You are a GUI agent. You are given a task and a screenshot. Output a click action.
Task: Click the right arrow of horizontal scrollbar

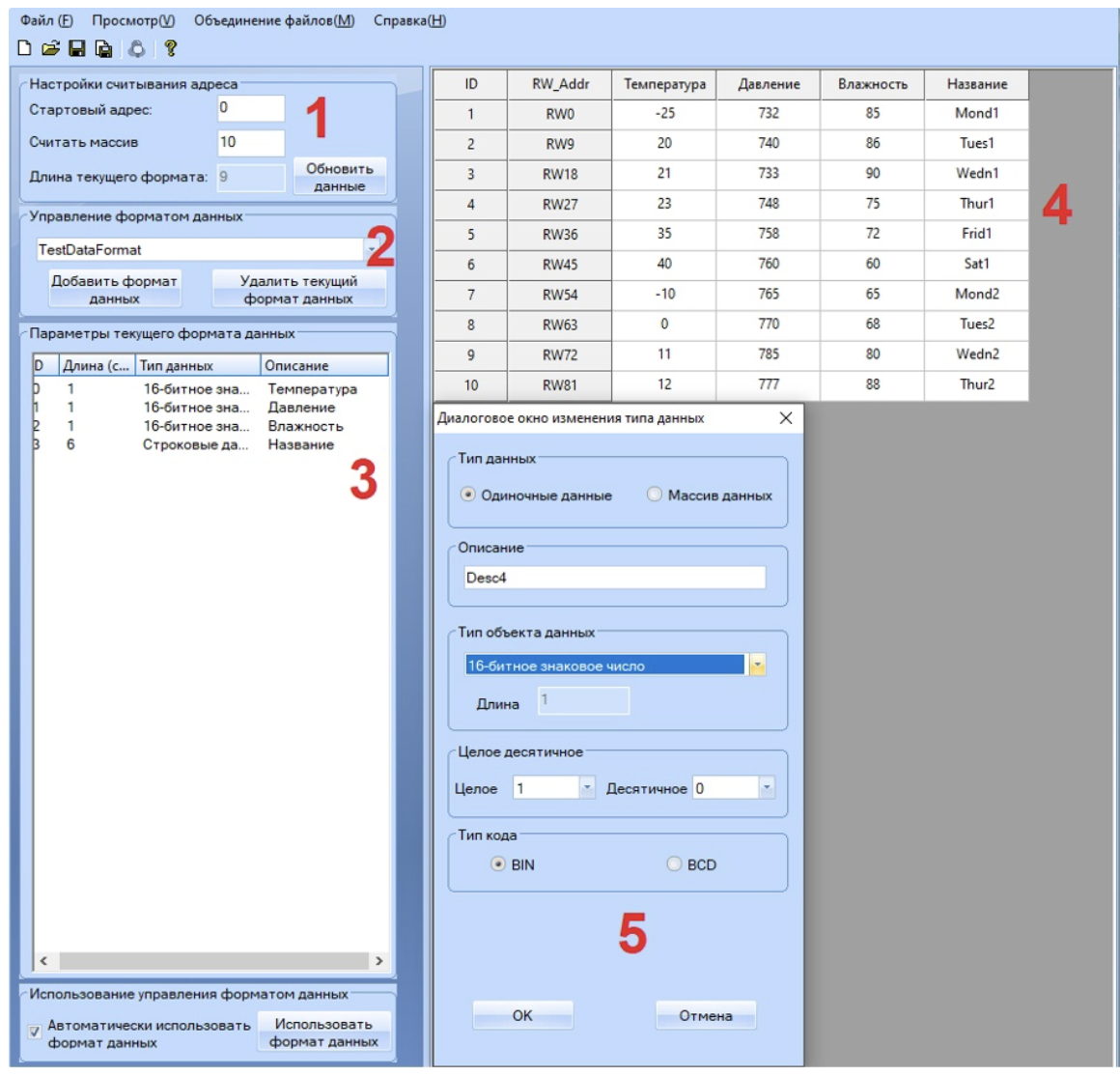click(378, 961)
